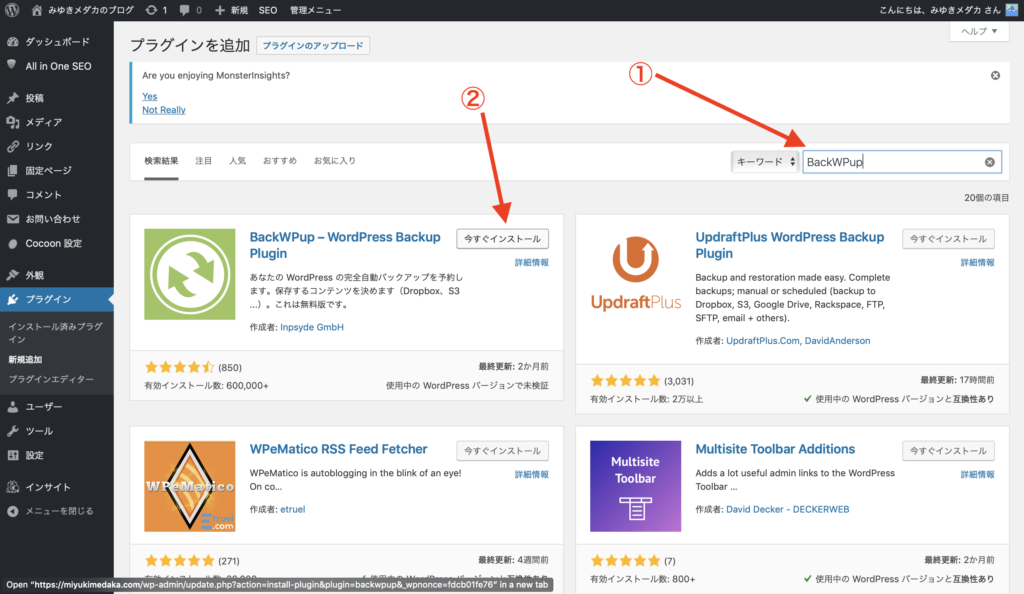Click the ツール wrench icon
1024x594 pixels.
coord(12,431)
